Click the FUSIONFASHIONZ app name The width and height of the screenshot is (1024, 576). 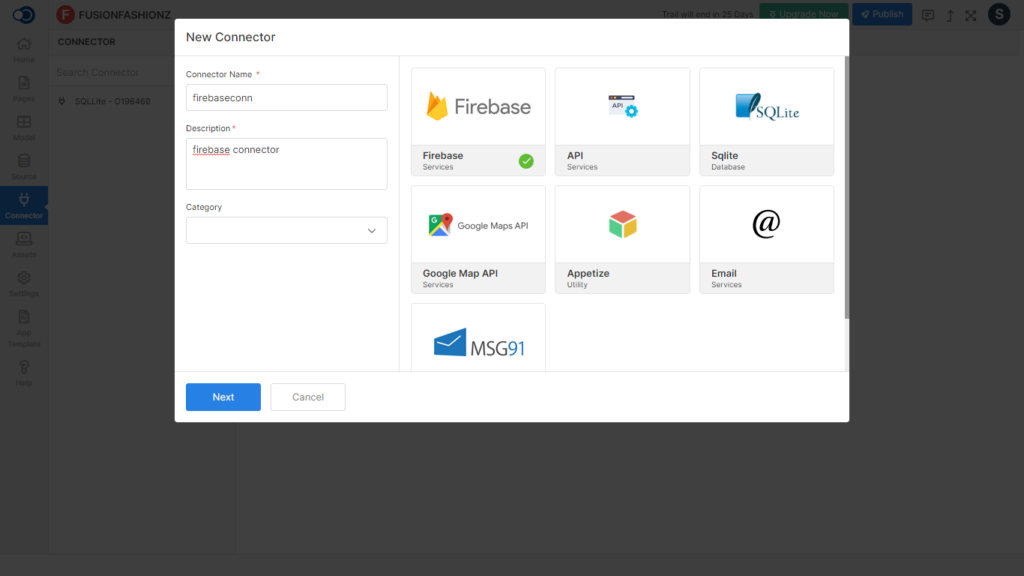[x=125, y=14]
